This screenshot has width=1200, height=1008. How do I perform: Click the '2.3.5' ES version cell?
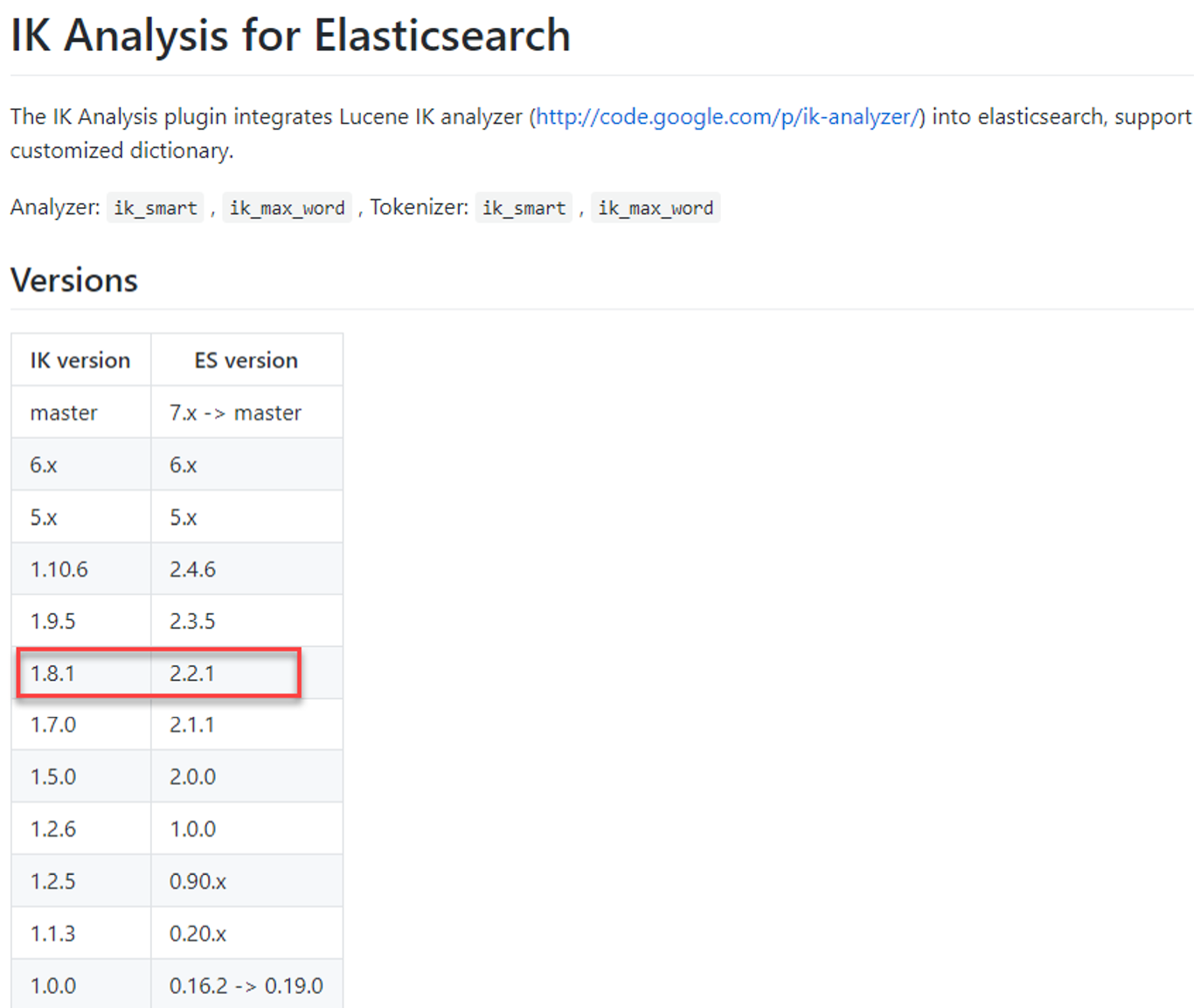[x=246, y=621]
